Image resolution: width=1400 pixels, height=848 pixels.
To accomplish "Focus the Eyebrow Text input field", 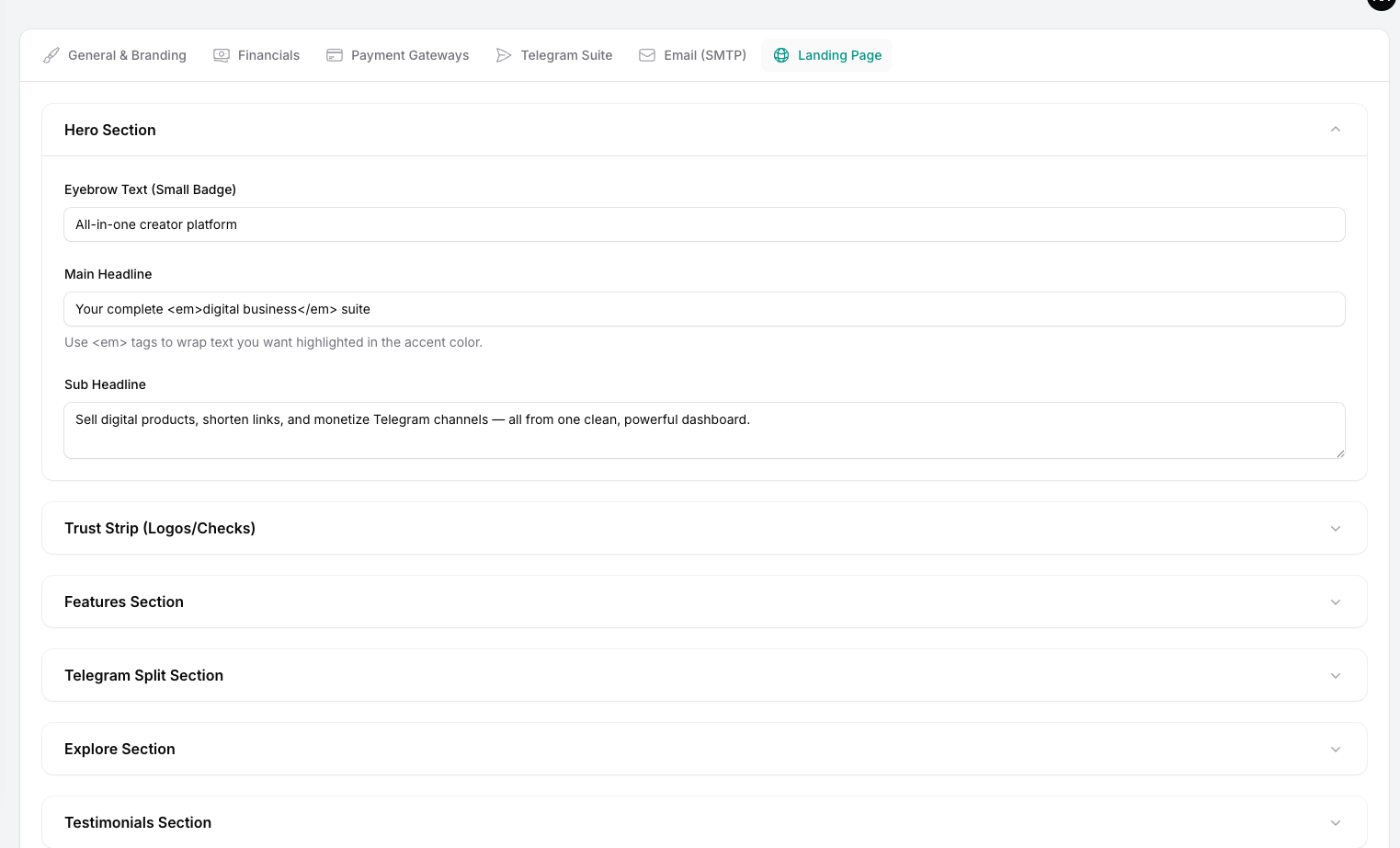I will coord(704,224).
